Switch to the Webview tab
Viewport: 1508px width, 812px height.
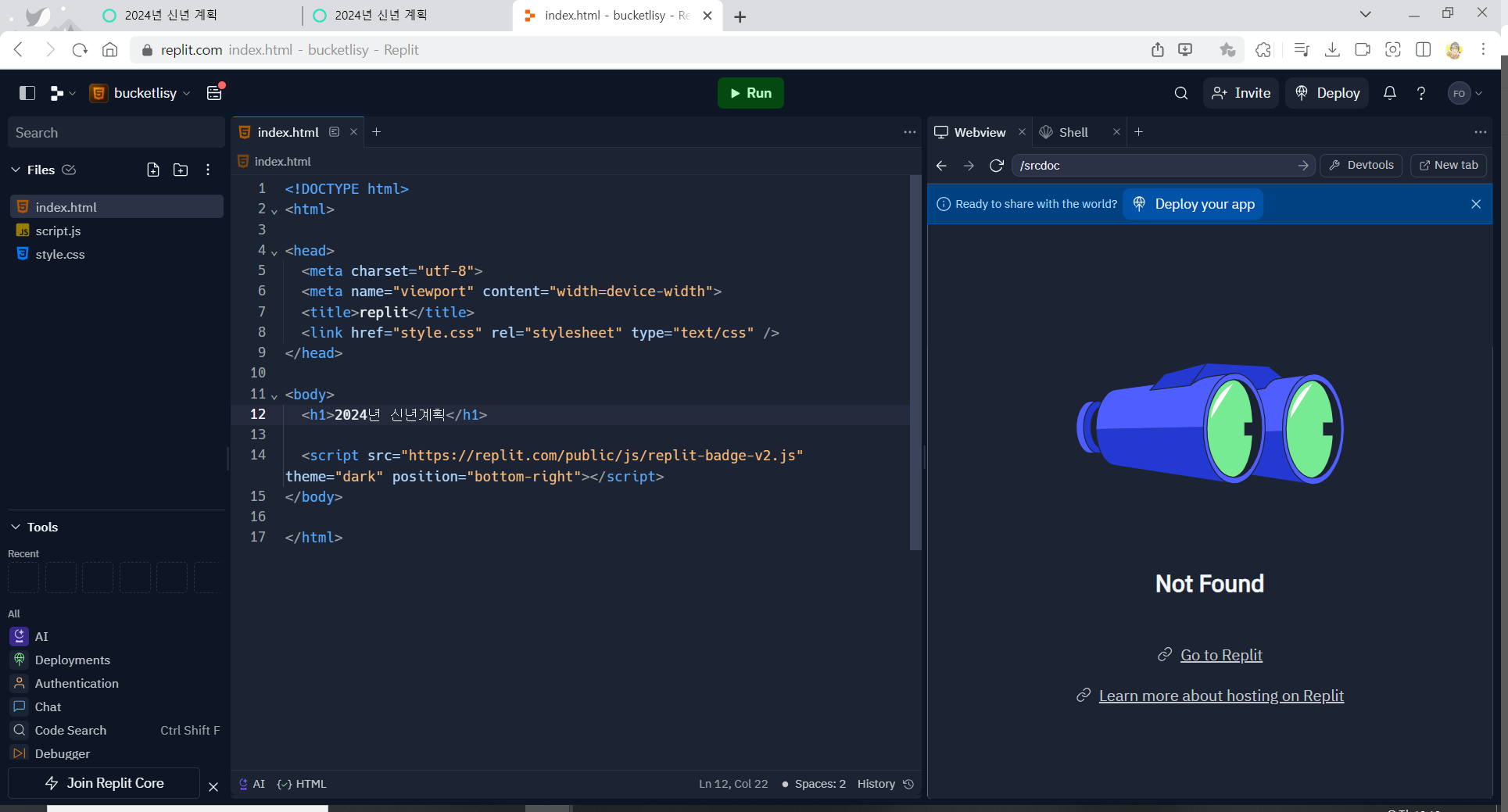click(x=970, y=132)
